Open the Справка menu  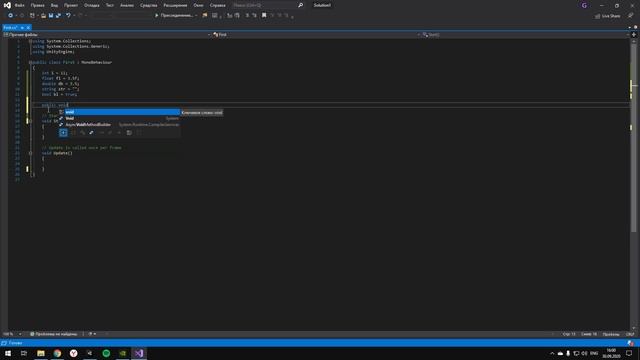[218, 5]
